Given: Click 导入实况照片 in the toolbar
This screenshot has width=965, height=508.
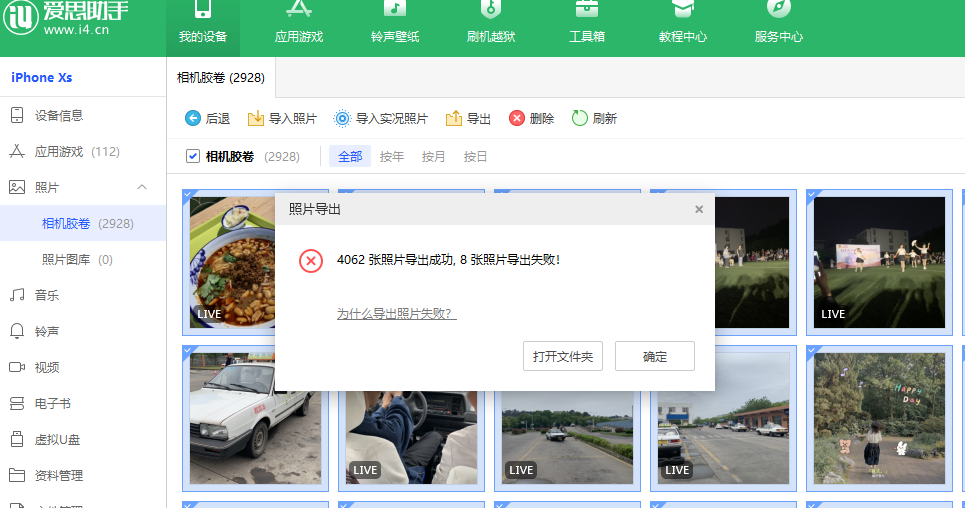Looking at the screenshot, I should pyautogui.click(x=380, y=118).
